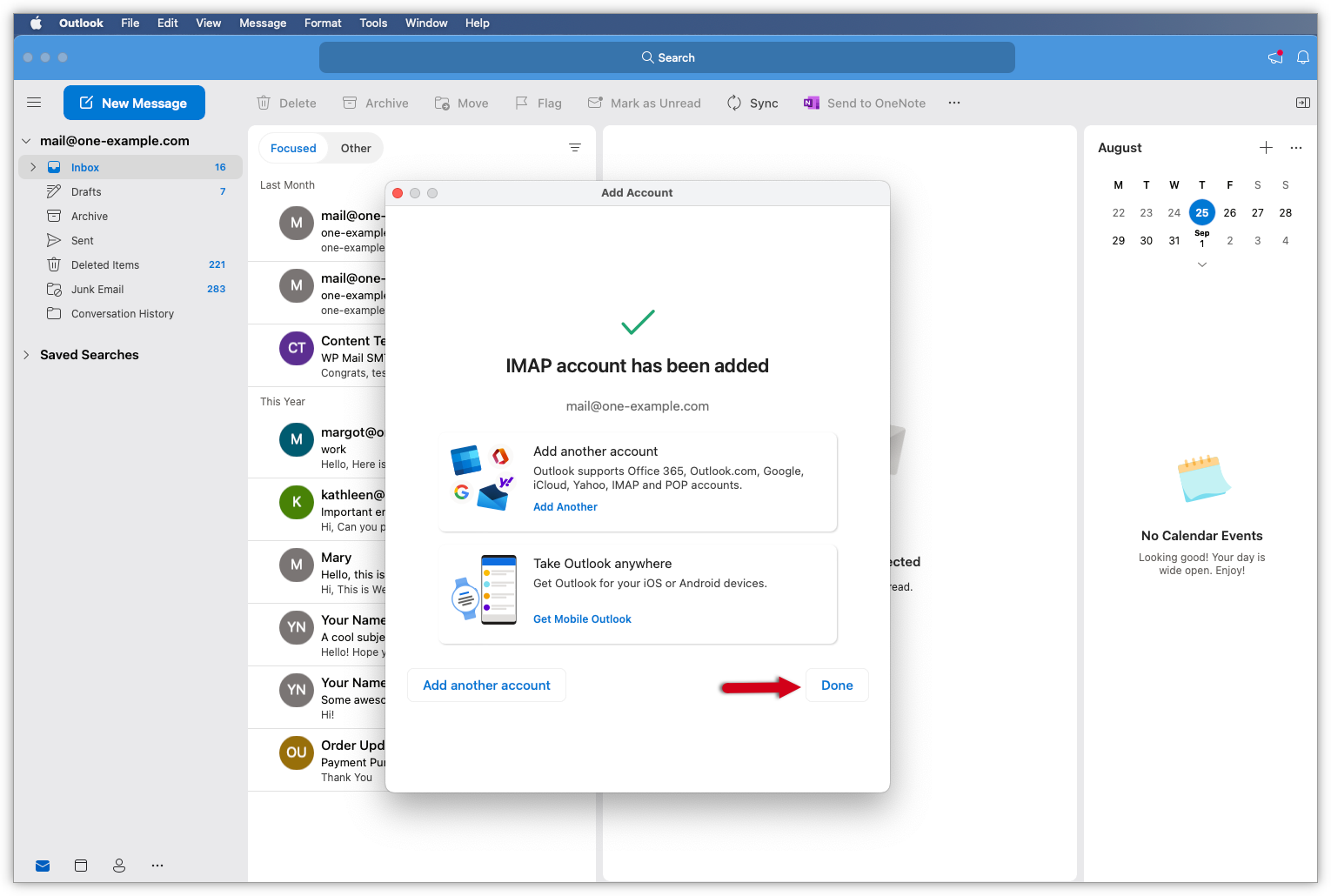Open the Tools menu in the menu bar
1331x896 pixels.
point(373,23)
